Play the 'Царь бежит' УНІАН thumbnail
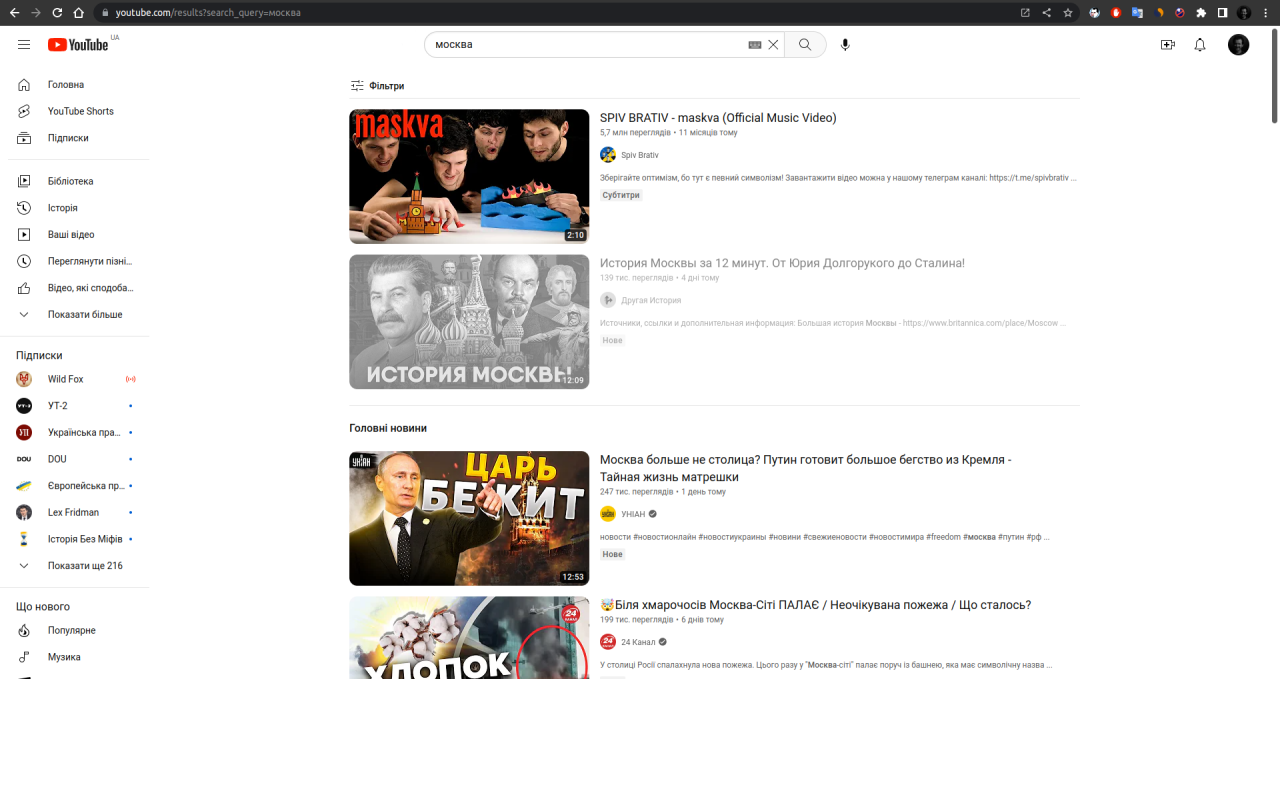Screen dimensions: 1280x800 tap(469, 518)
